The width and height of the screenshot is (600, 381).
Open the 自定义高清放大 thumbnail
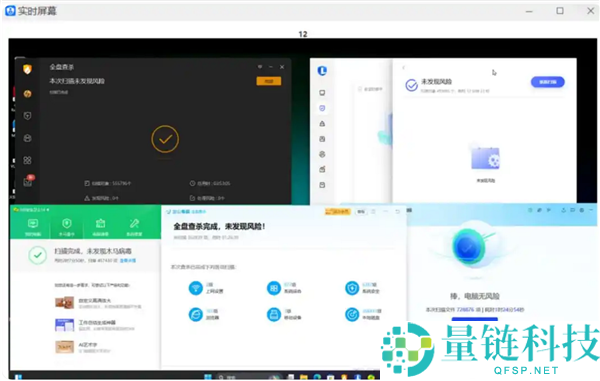(64, 303)
